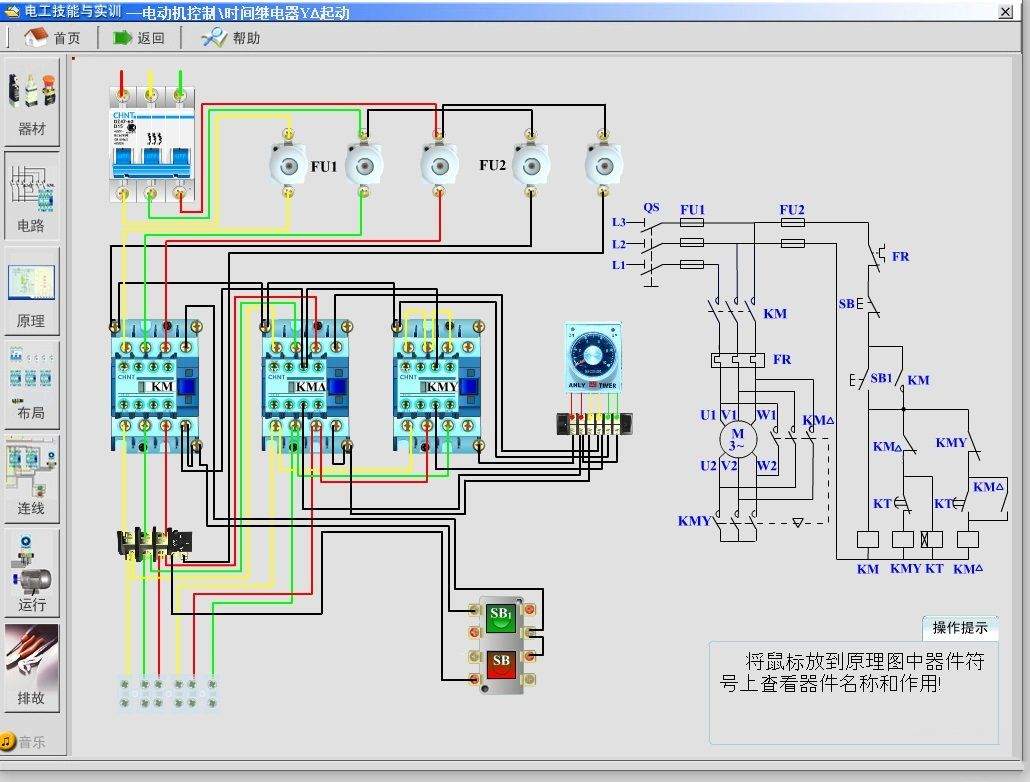Viewport: 1030px width, 782px height.
Task: Open the 帮助 help tool
Action: 231,38
